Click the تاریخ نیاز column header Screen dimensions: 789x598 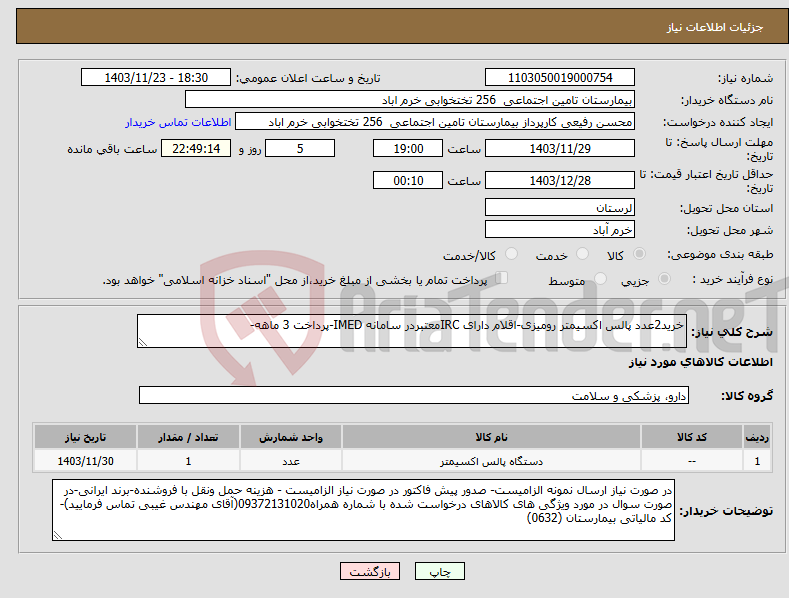point(85,437)
